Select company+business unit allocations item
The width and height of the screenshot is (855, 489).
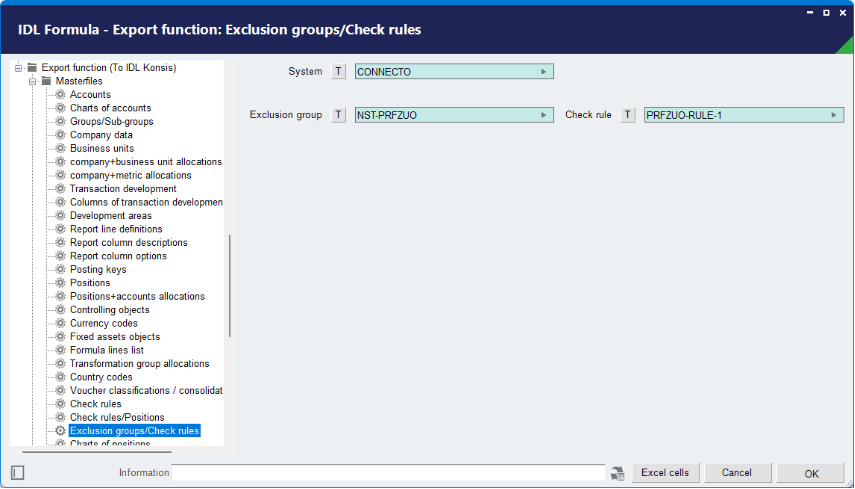tap(146, 162)
